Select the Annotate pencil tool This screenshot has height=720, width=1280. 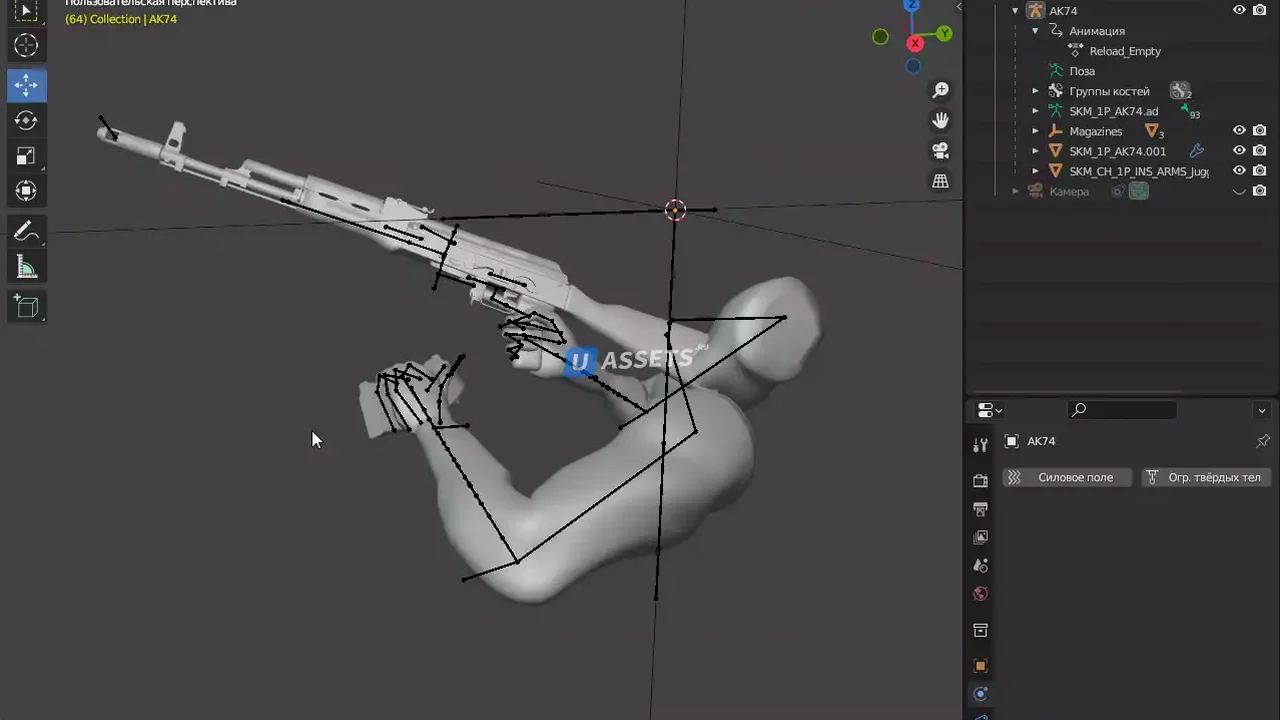coord(26,232)
